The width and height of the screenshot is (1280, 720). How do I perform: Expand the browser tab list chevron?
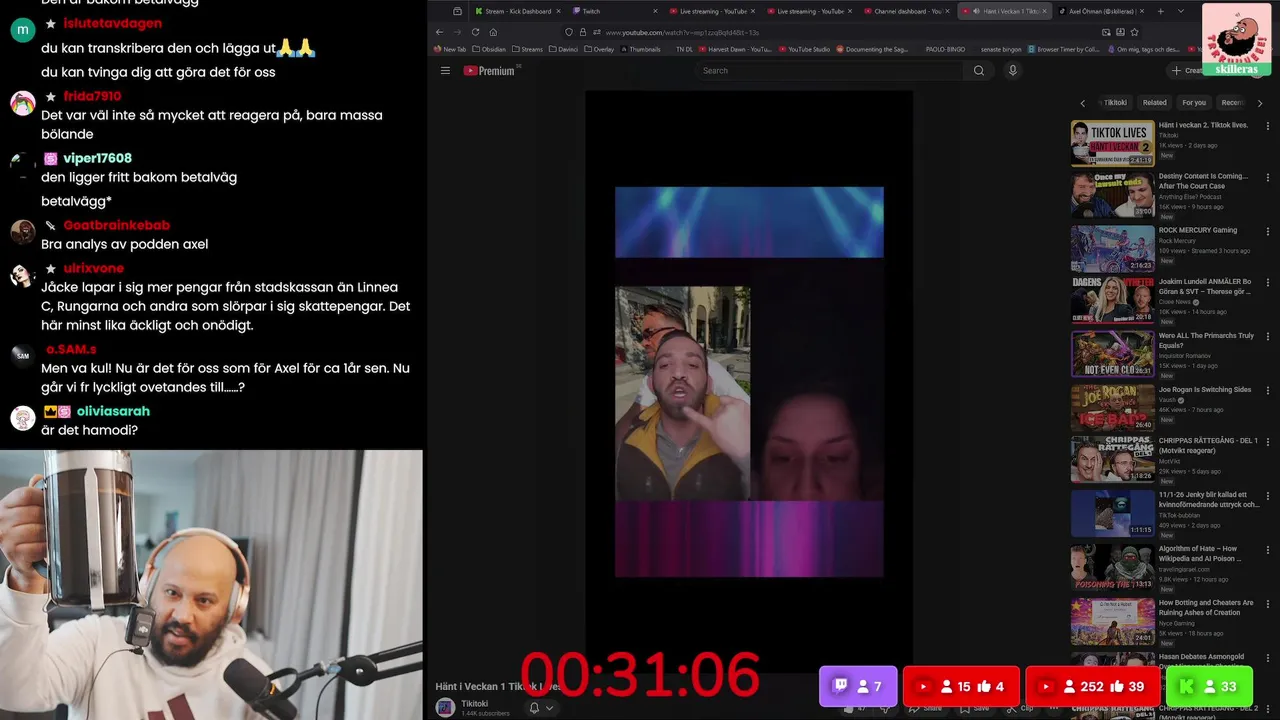tap(1181, 11)
